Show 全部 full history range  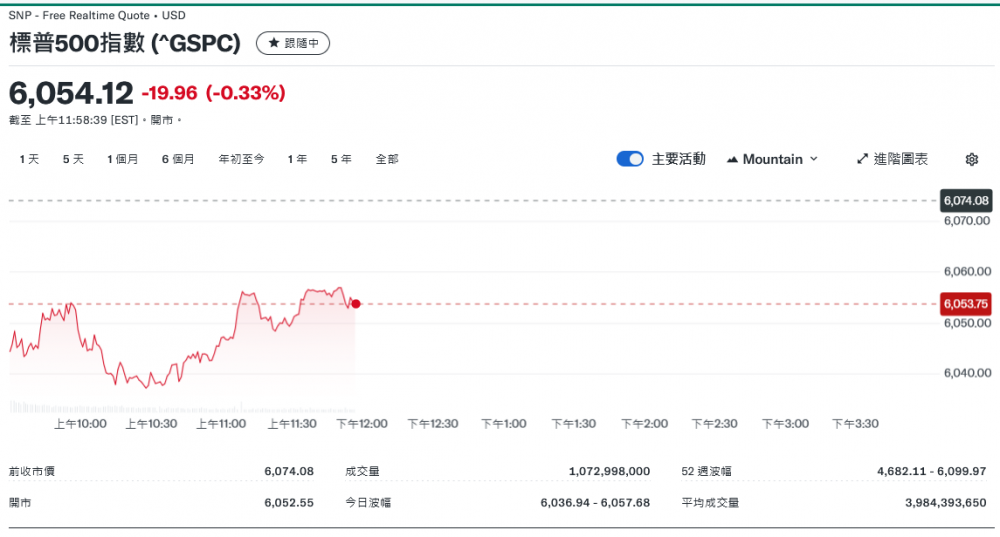[x=387, y=159]
